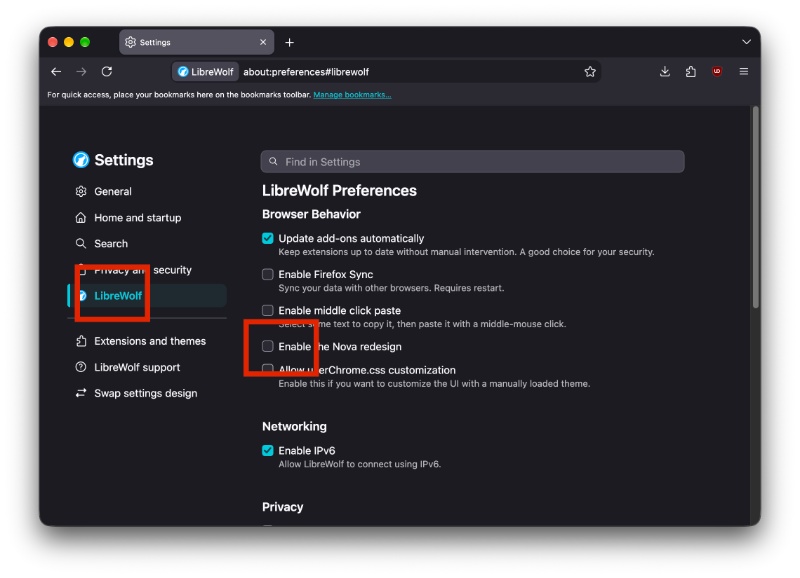Click the userChrome.css customization label
Screen dimensions: 800x578
pyautogui.click(x=367, y=370)
